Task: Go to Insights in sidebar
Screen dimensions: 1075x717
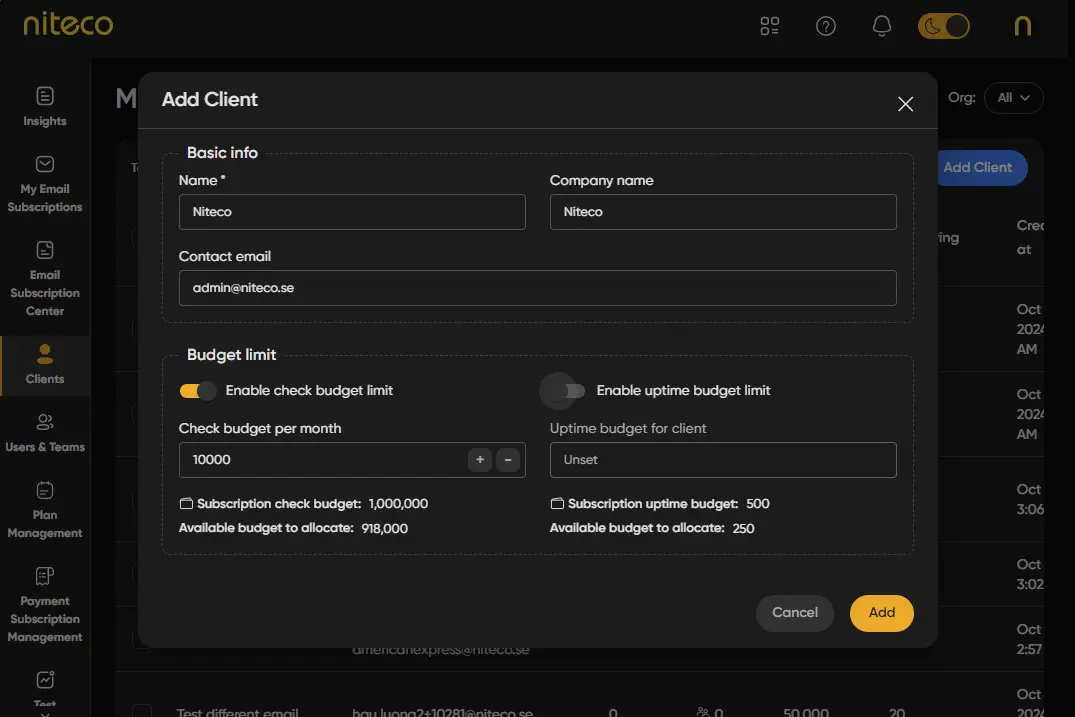Action: [x=45, y=107]
